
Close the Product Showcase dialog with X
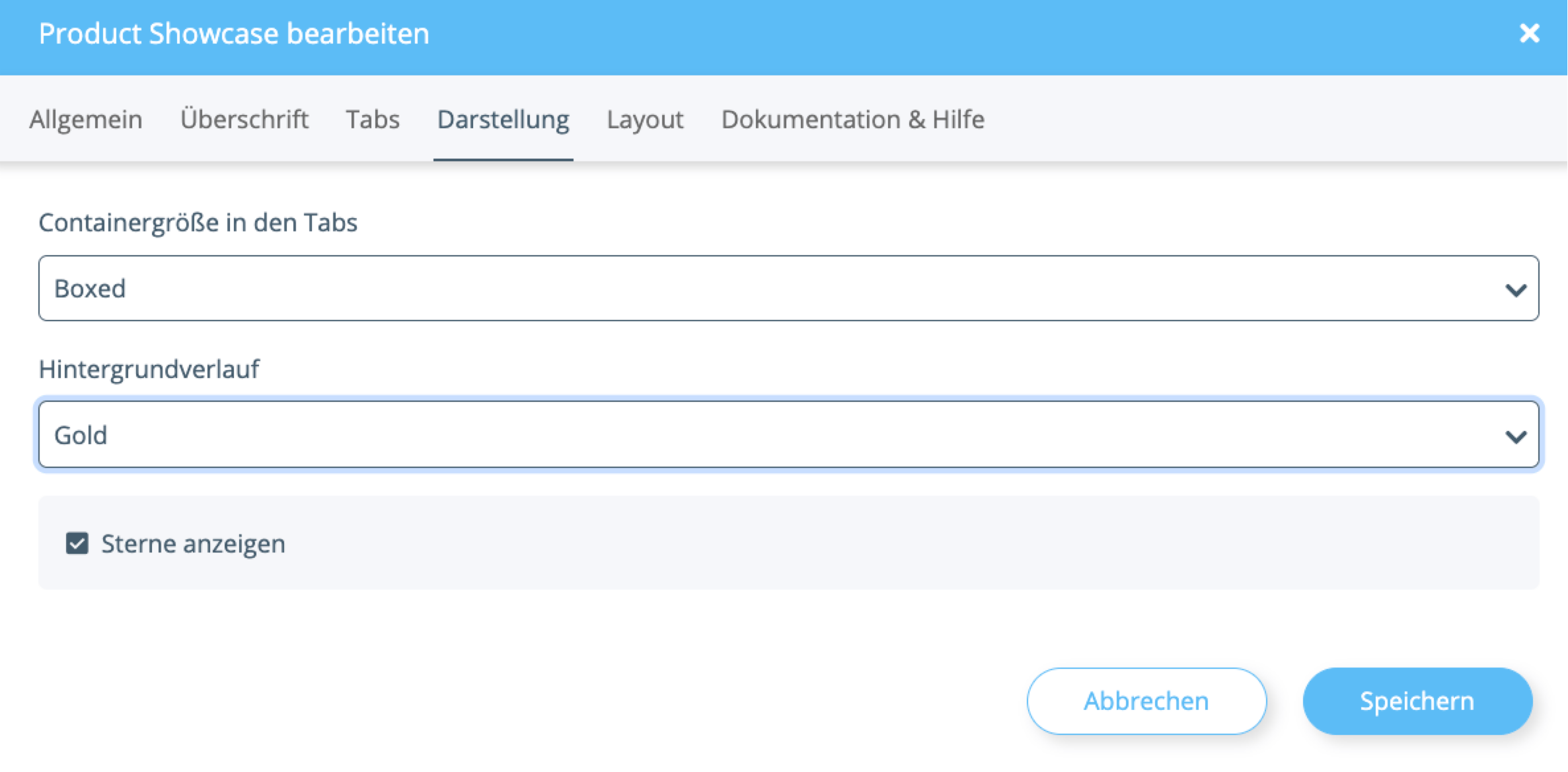(x=1529, y=33)
